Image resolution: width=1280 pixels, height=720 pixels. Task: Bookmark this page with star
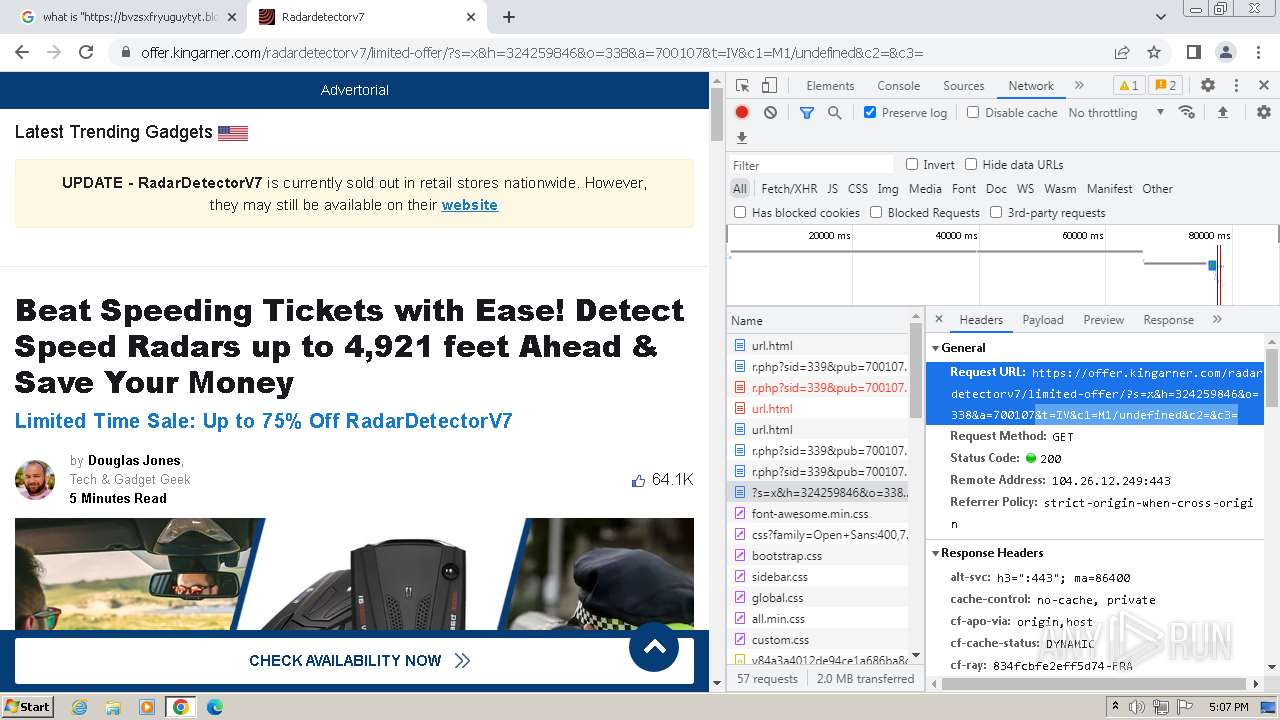point(1154,52)
